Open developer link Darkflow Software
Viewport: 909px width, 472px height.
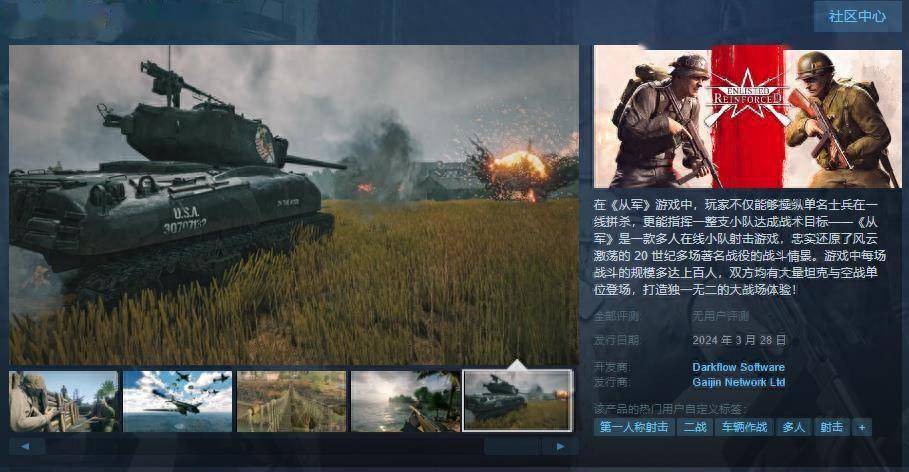click(x=739, y=367)
